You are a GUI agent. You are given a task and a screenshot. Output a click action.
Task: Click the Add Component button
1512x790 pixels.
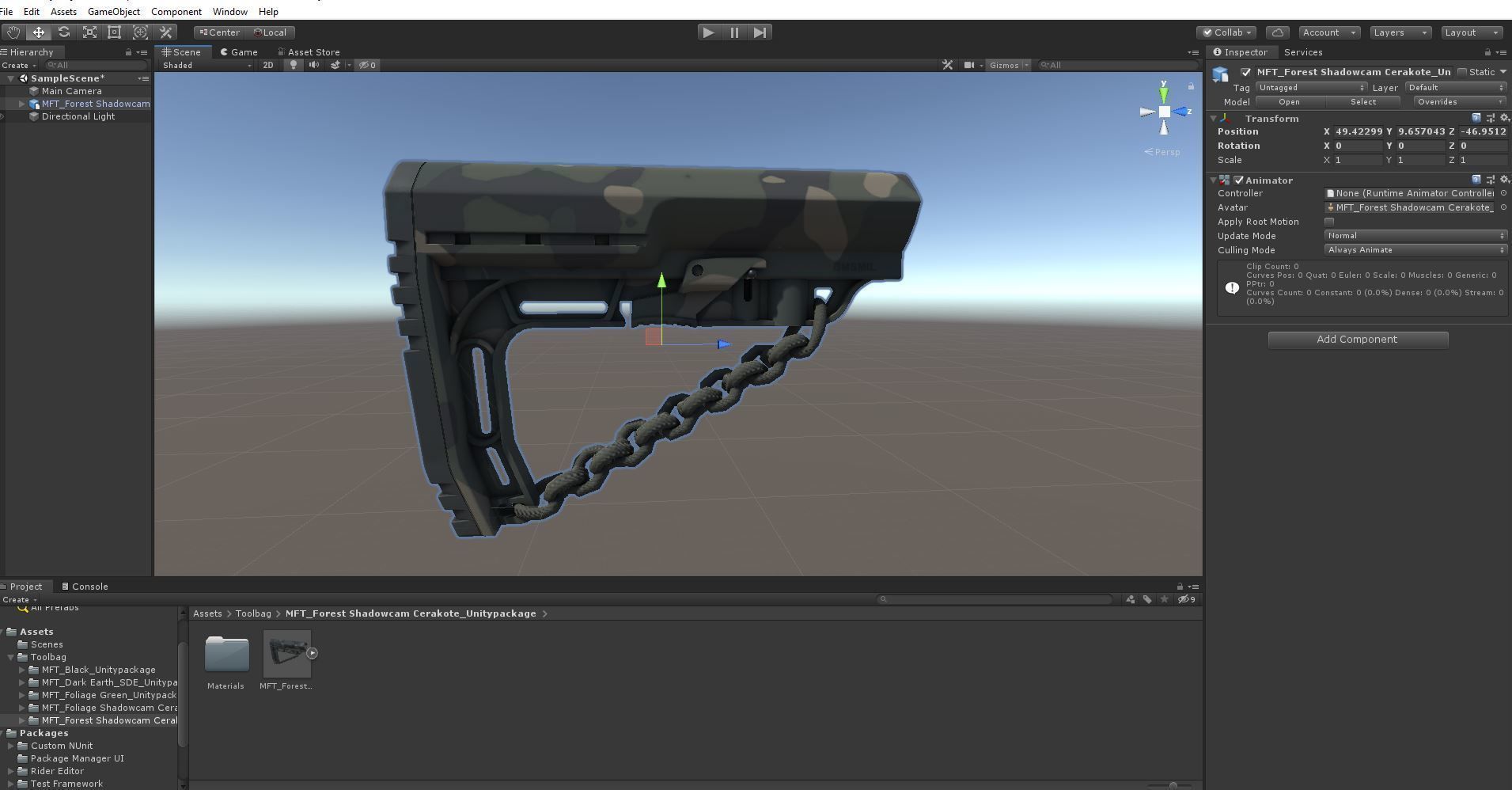click(x=1358, y=340)
